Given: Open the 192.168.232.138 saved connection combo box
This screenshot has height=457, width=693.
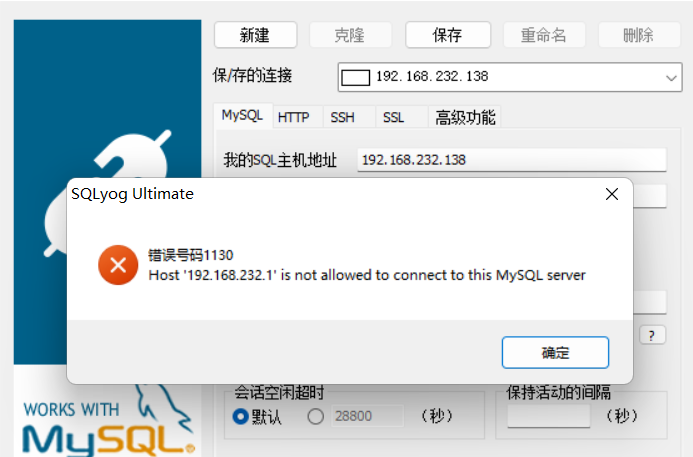Looking at the screenshot, I should click(510, 77).
